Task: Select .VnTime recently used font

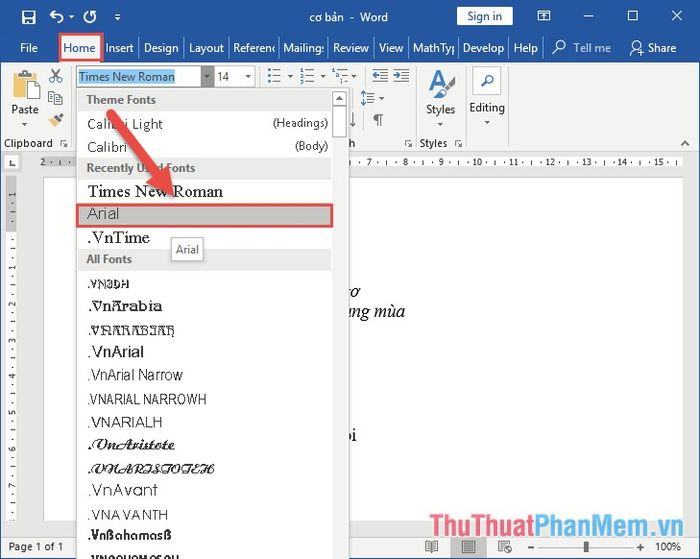Action: (204, 238)
